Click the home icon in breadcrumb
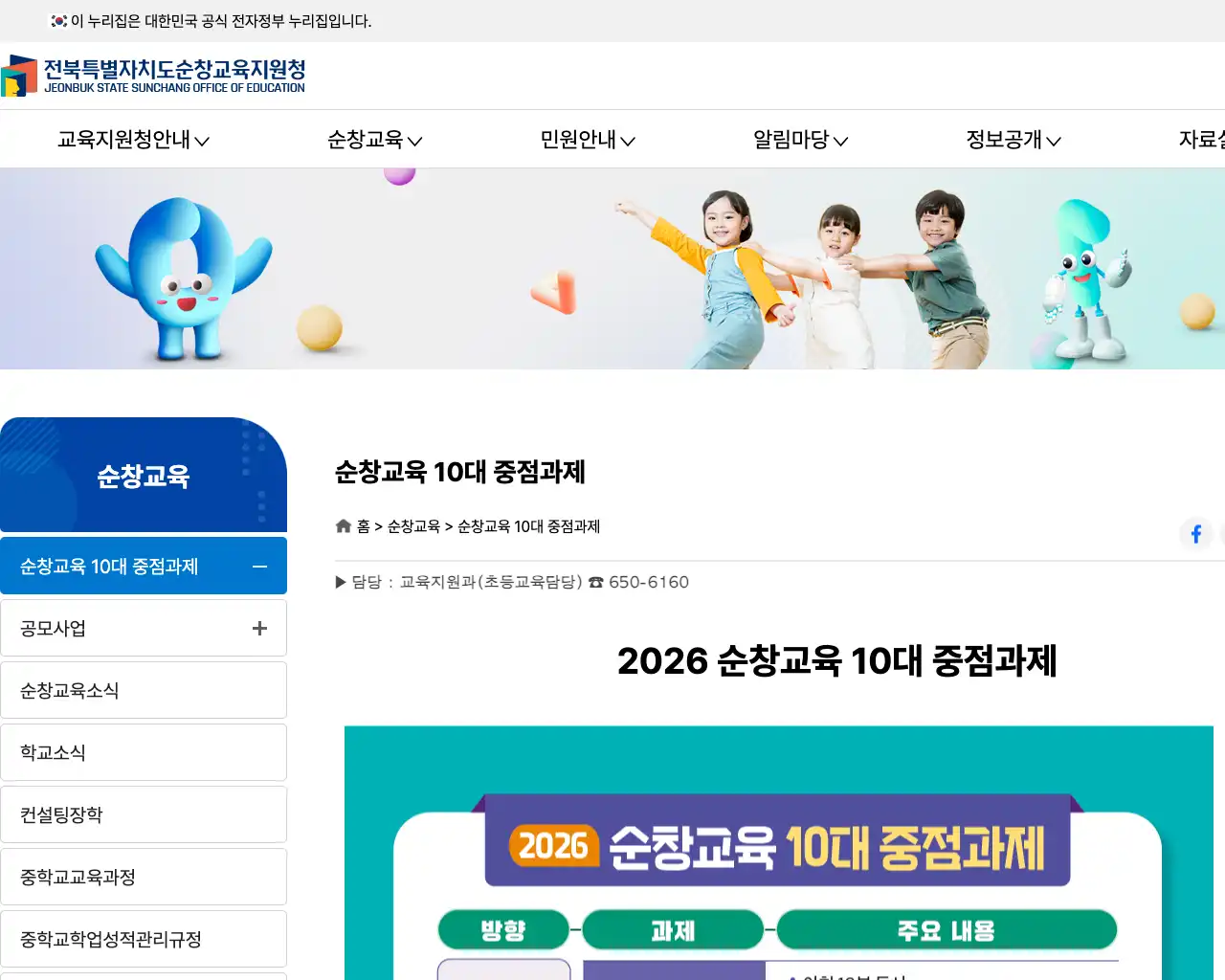 click(344, 526)
